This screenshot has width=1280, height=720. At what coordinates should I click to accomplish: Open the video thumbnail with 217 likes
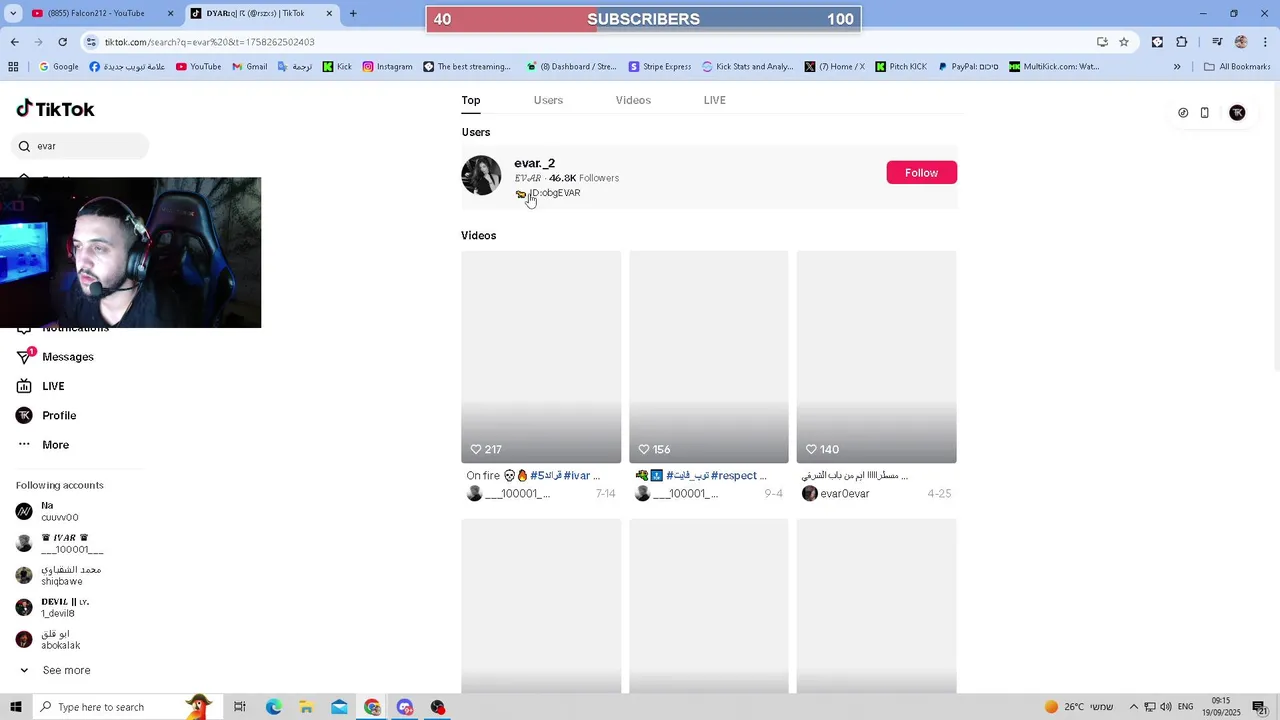tap(541, 357)
